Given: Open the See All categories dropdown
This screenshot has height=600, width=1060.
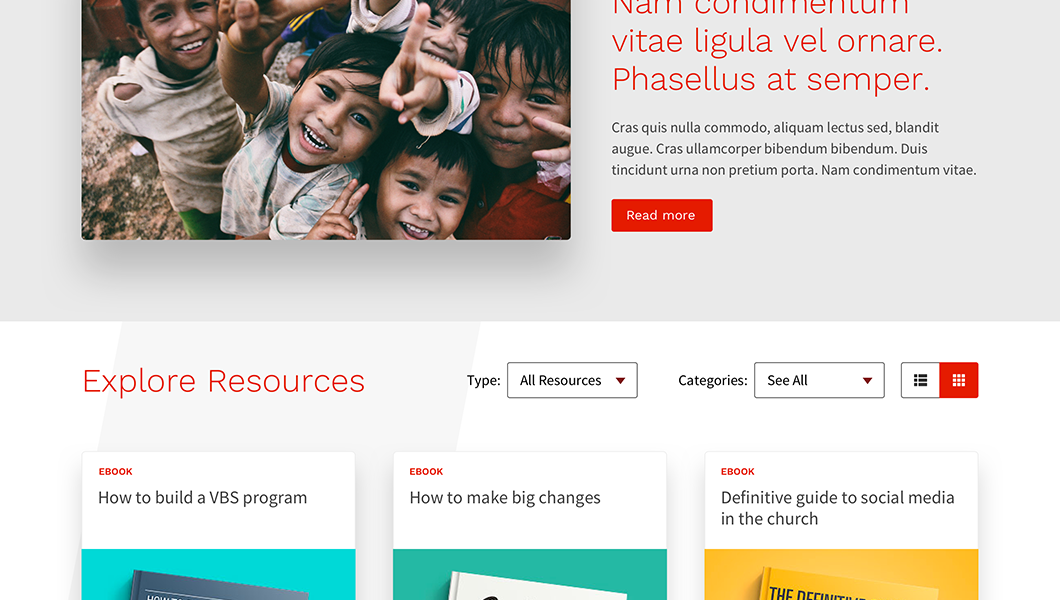Looking at the screenshot, I should 819,380.
